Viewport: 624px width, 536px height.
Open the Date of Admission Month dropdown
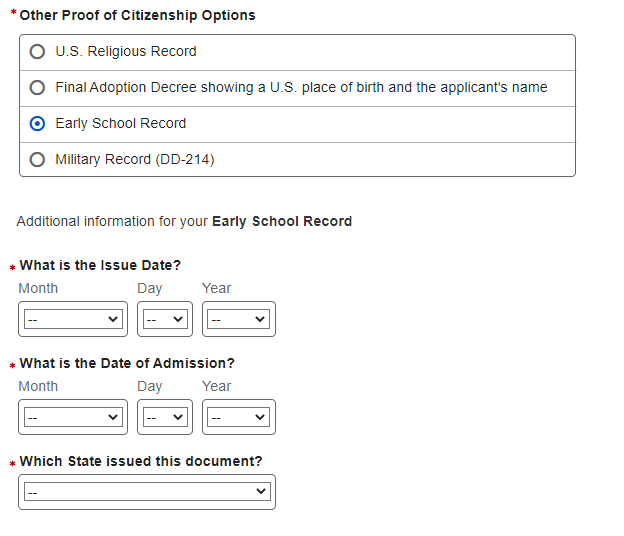(x=73, y=417)
